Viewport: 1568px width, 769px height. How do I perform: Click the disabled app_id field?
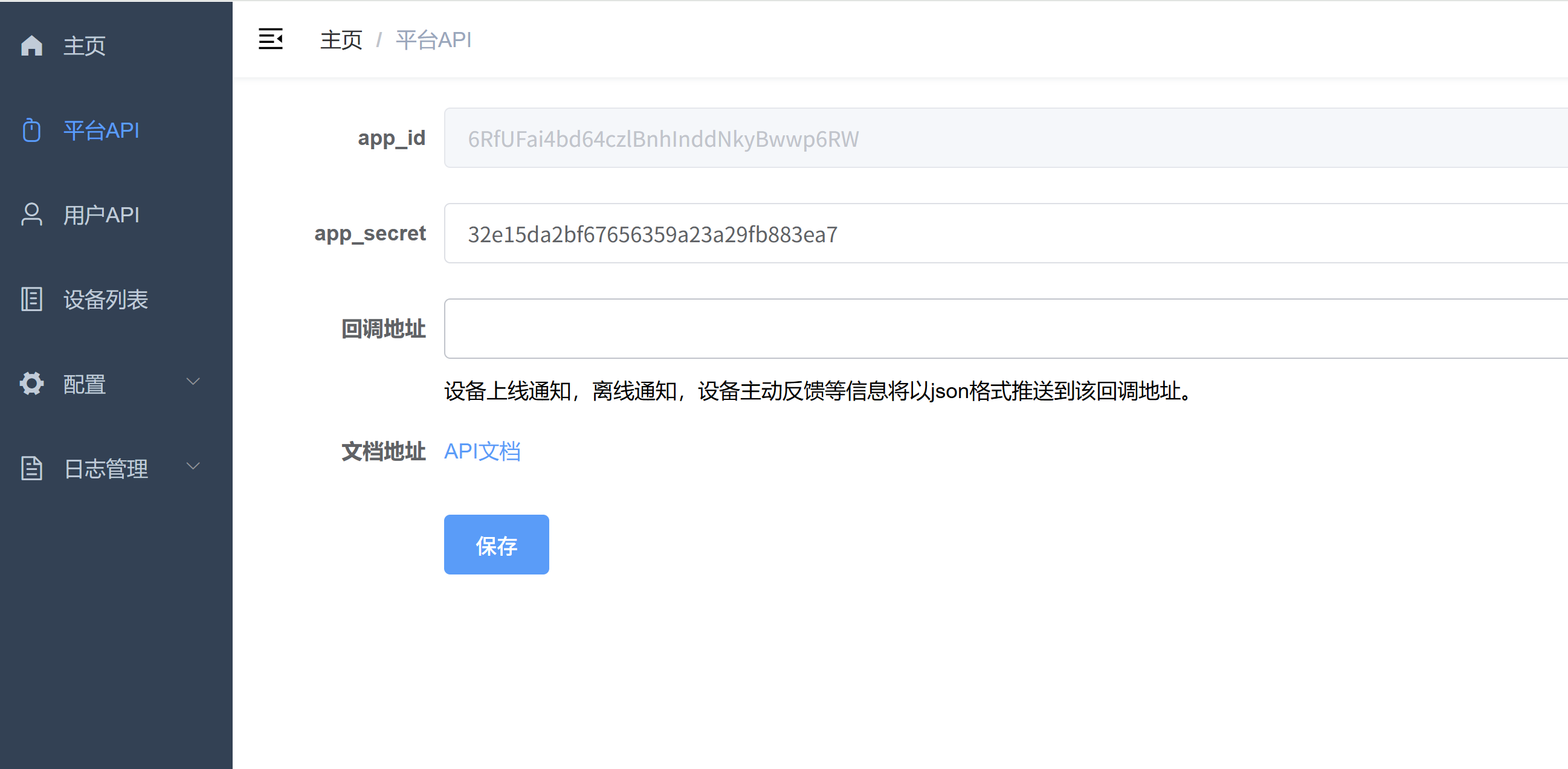(1004, 138)
